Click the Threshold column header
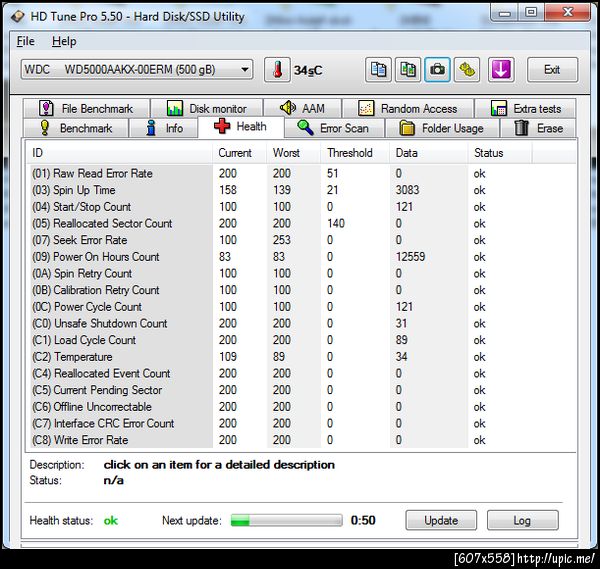 tap(355, 153)
